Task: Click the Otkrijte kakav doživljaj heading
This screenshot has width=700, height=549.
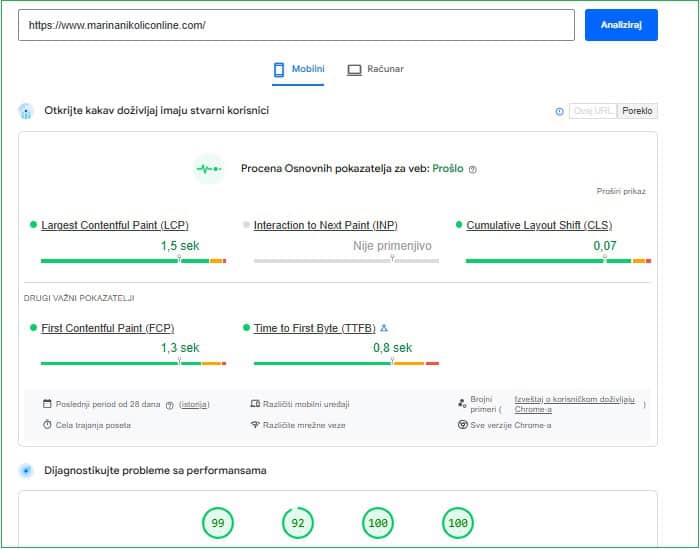Action: tap(156, 111)
